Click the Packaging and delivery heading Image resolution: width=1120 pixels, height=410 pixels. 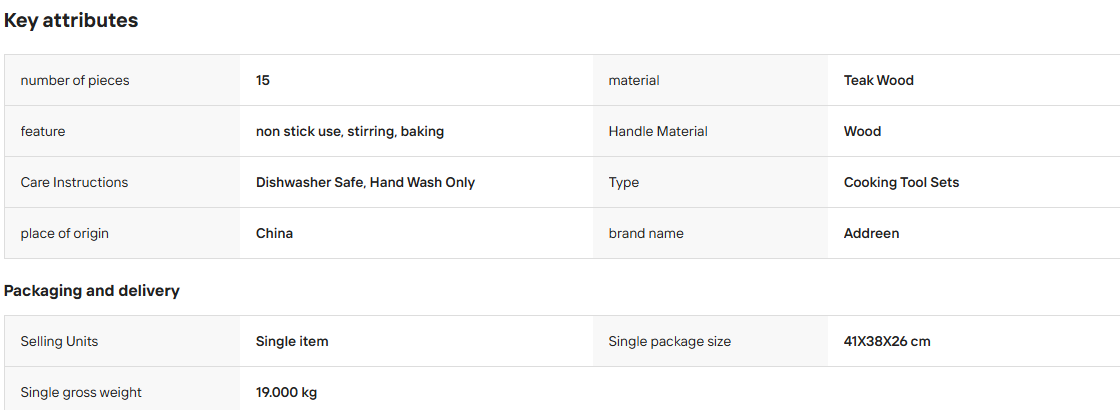point(91,291)
